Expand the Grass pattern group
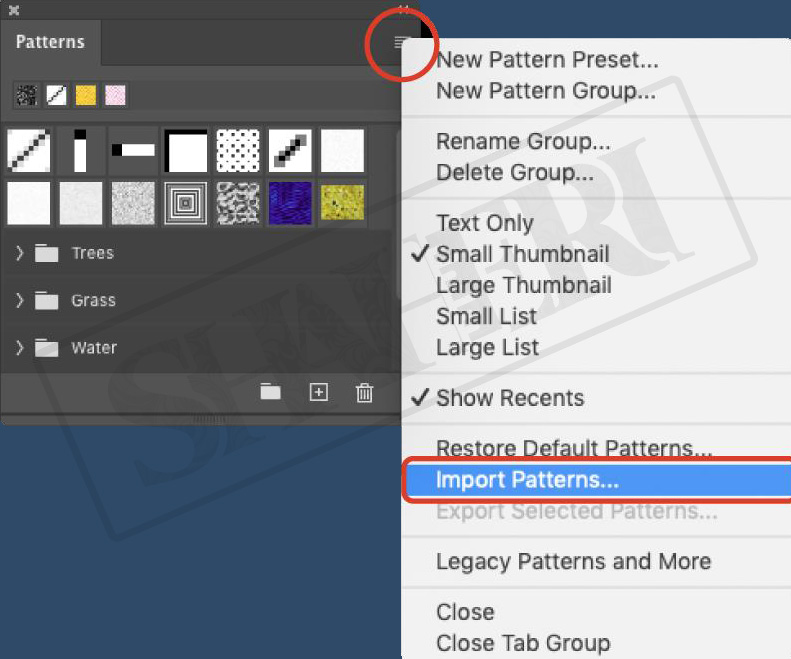 [x=19, y=300]
